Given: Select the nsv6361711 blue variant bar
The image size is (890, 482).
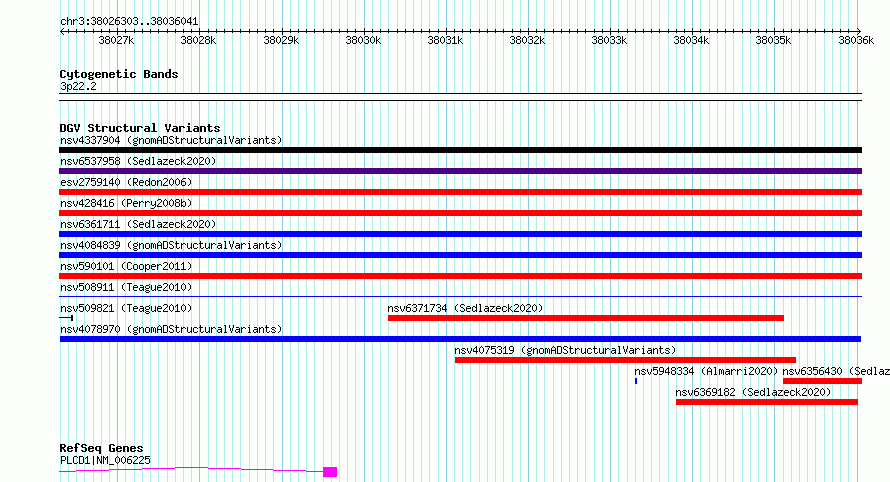Looking at the screenshot, I should pos(460,234).
